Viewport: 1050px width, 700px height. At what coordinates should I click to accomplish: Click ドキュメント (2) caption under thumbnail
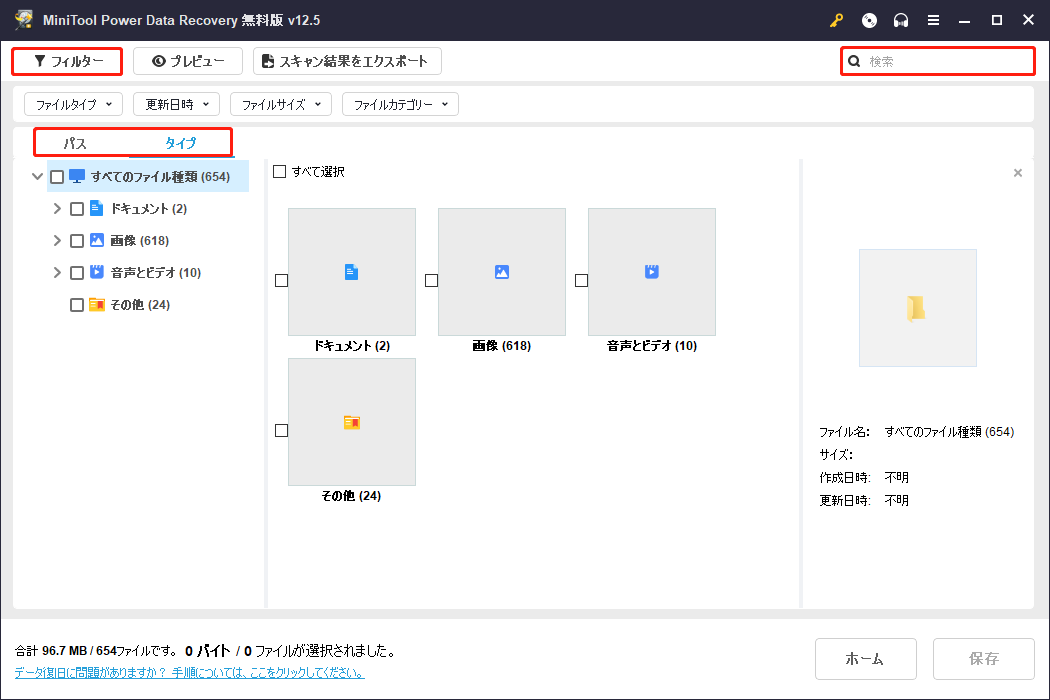click(352, 346)
